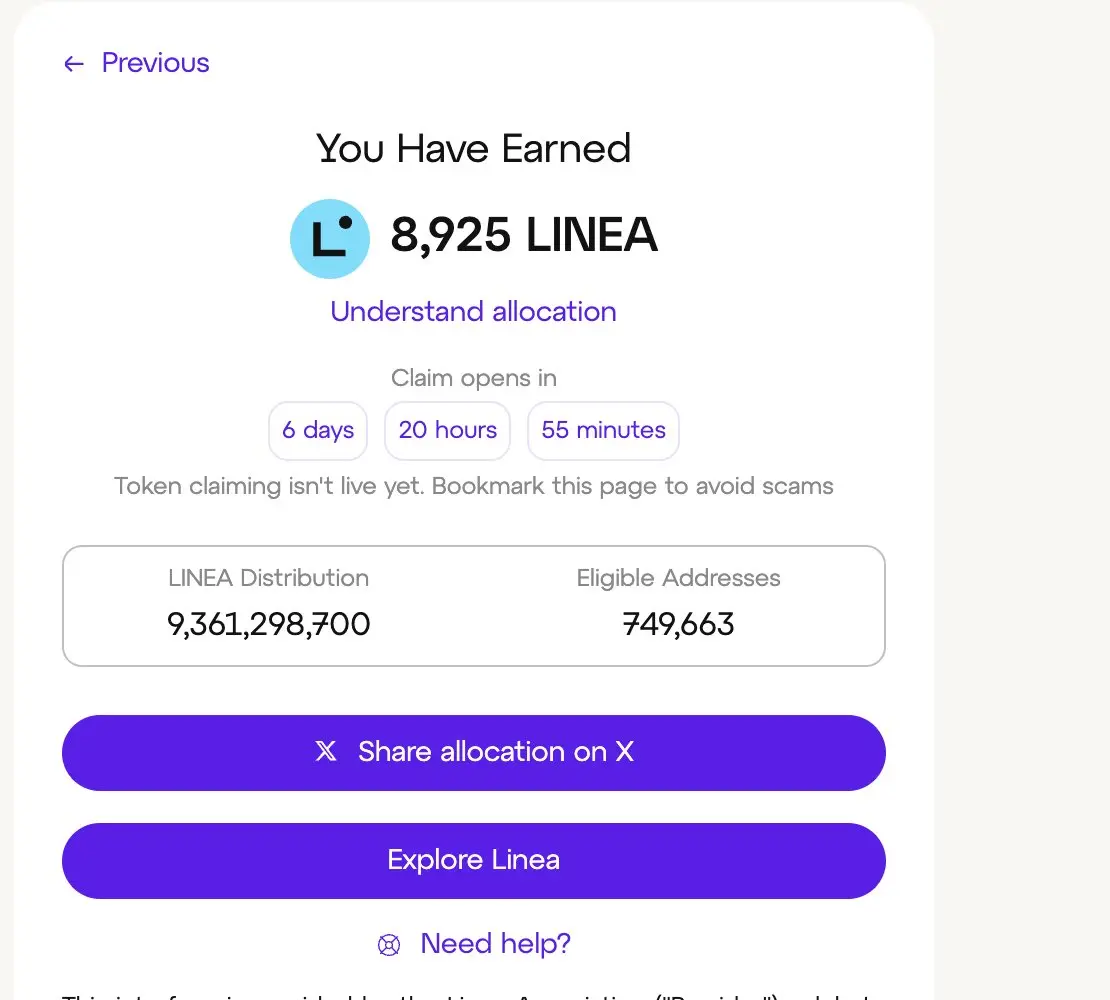The height and width of the screenshot is (1000, 1110).
Task: Click the LINEA Distribution value 9,361,298,700
Action: click(x=268, y=624)
